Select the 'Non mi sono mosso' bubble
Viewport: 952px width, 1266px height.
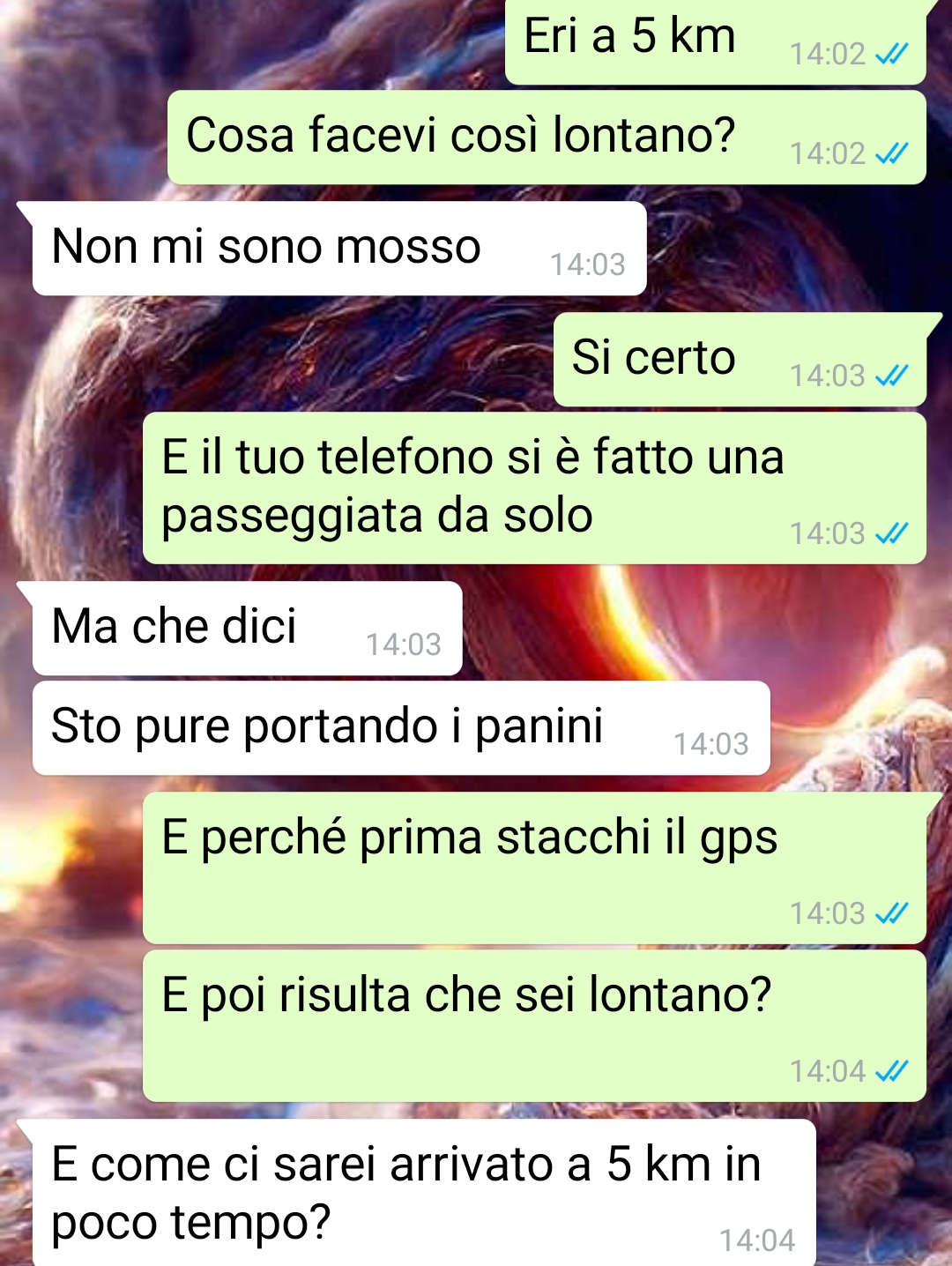pos(339,249)
